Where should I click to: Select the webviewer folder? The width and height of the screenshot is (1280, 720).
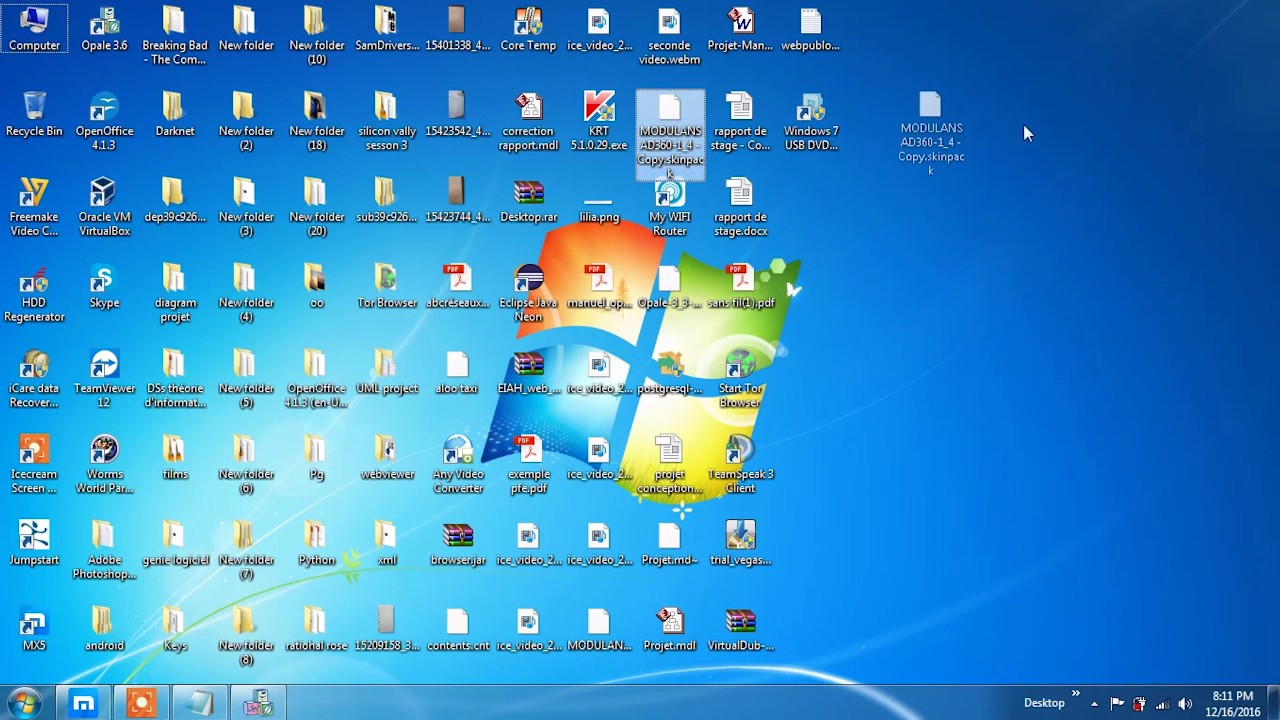(387, 458)
